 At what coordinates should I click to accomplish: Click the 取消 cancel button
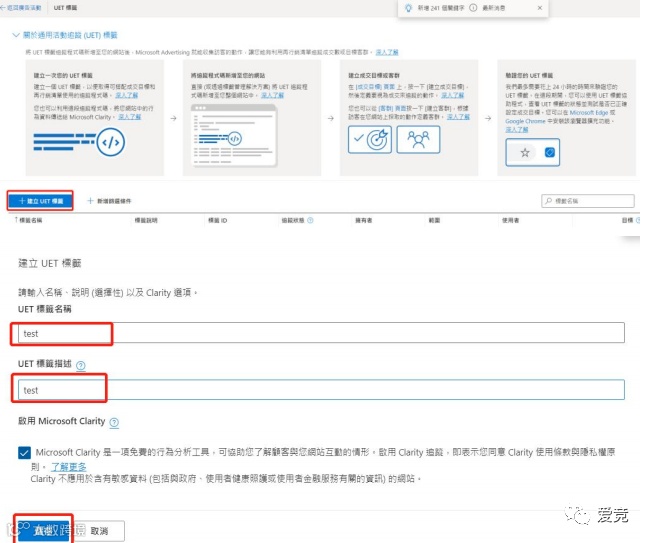point(99,531)
